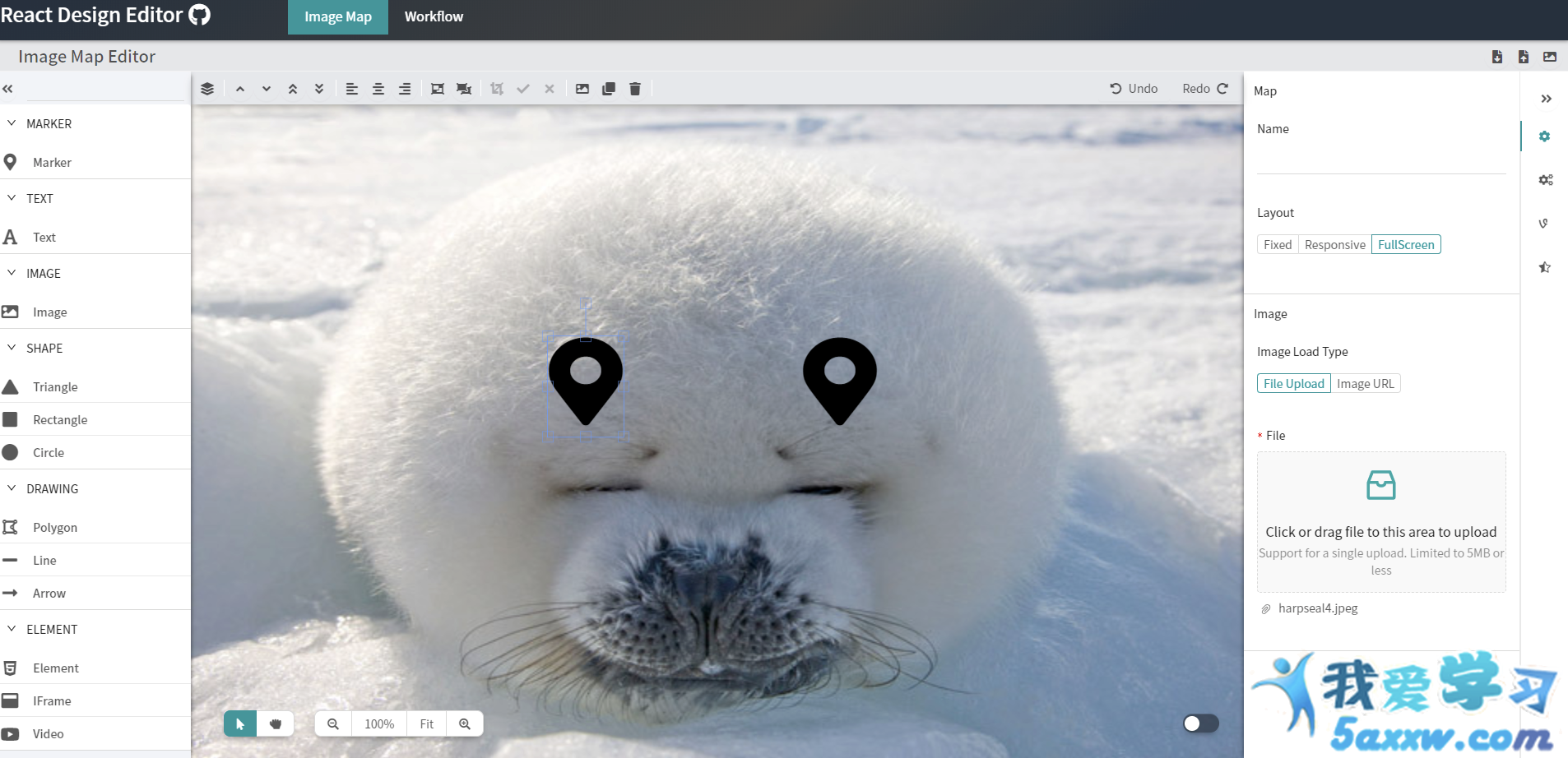Viewport: 1568px width, 758px height.
Task: Activate the crop tool in toolbar
Action: point(497,89)
